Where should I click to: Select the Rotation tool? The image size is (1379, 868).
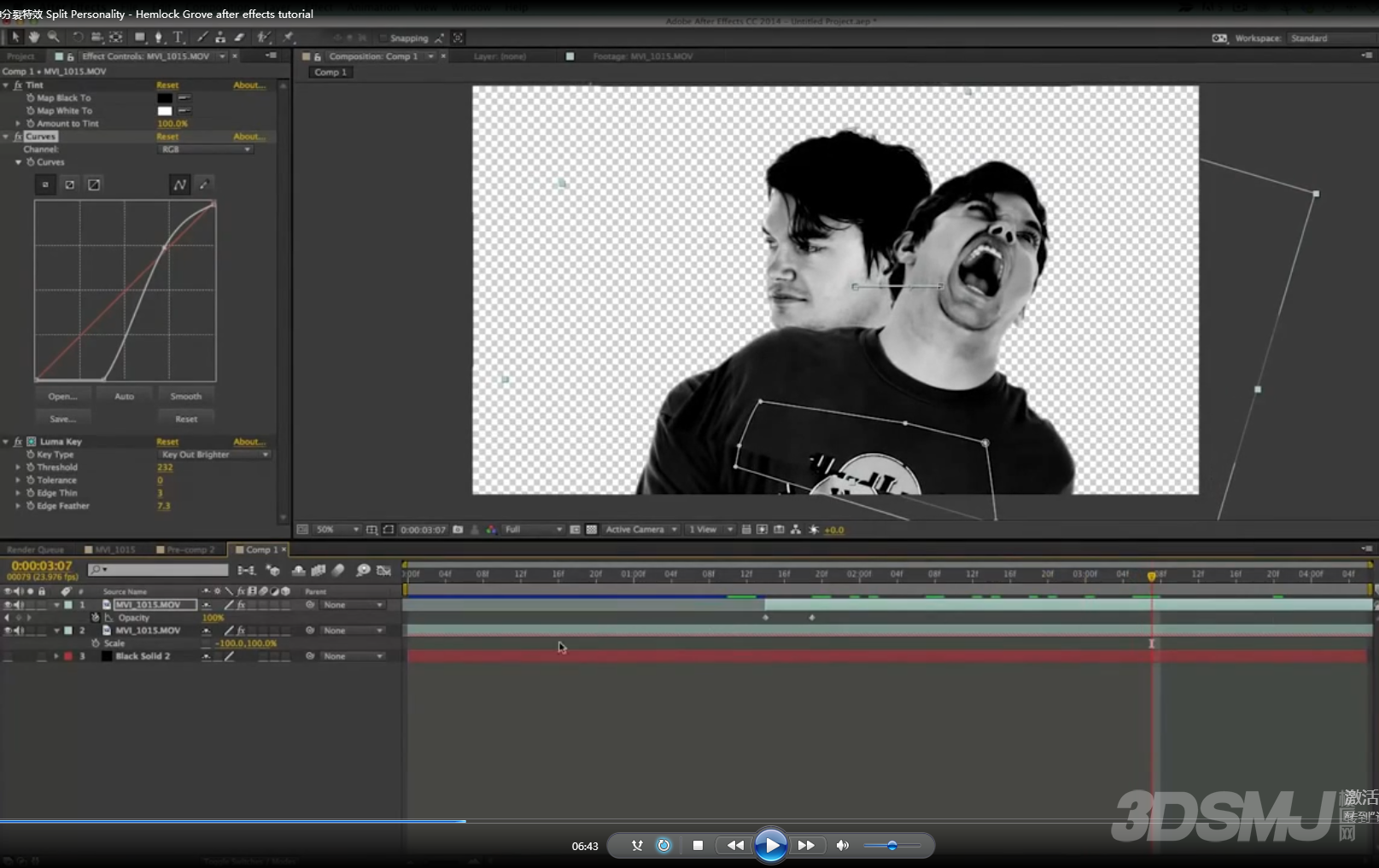coord(78,38)
